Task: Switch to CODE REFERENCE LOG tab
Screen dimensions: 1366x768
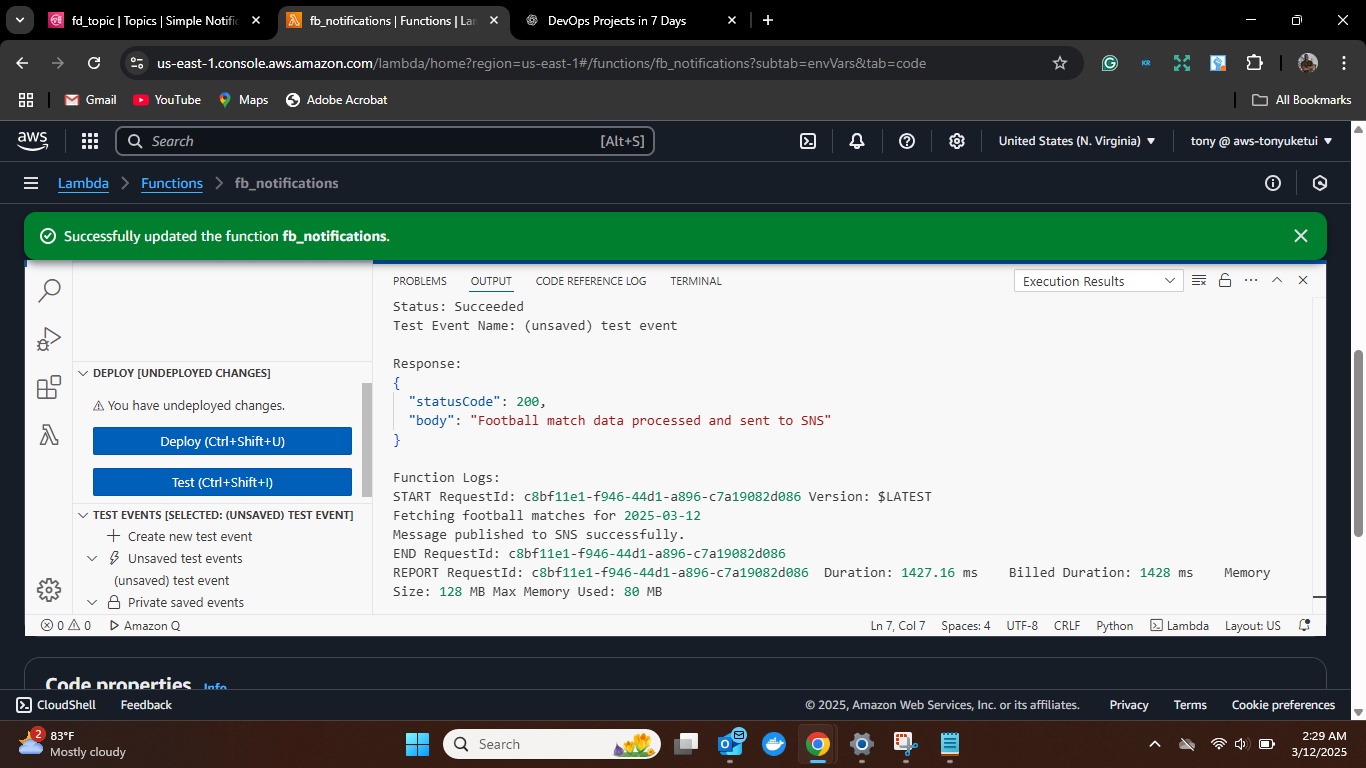Action: pos(591,281)
